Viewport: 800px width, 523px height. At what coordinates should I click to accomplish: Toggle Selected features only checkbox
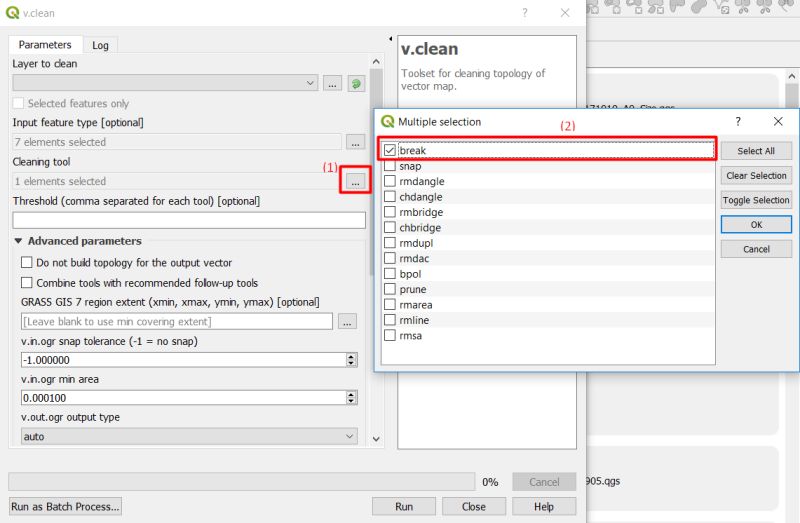(18, 103)
